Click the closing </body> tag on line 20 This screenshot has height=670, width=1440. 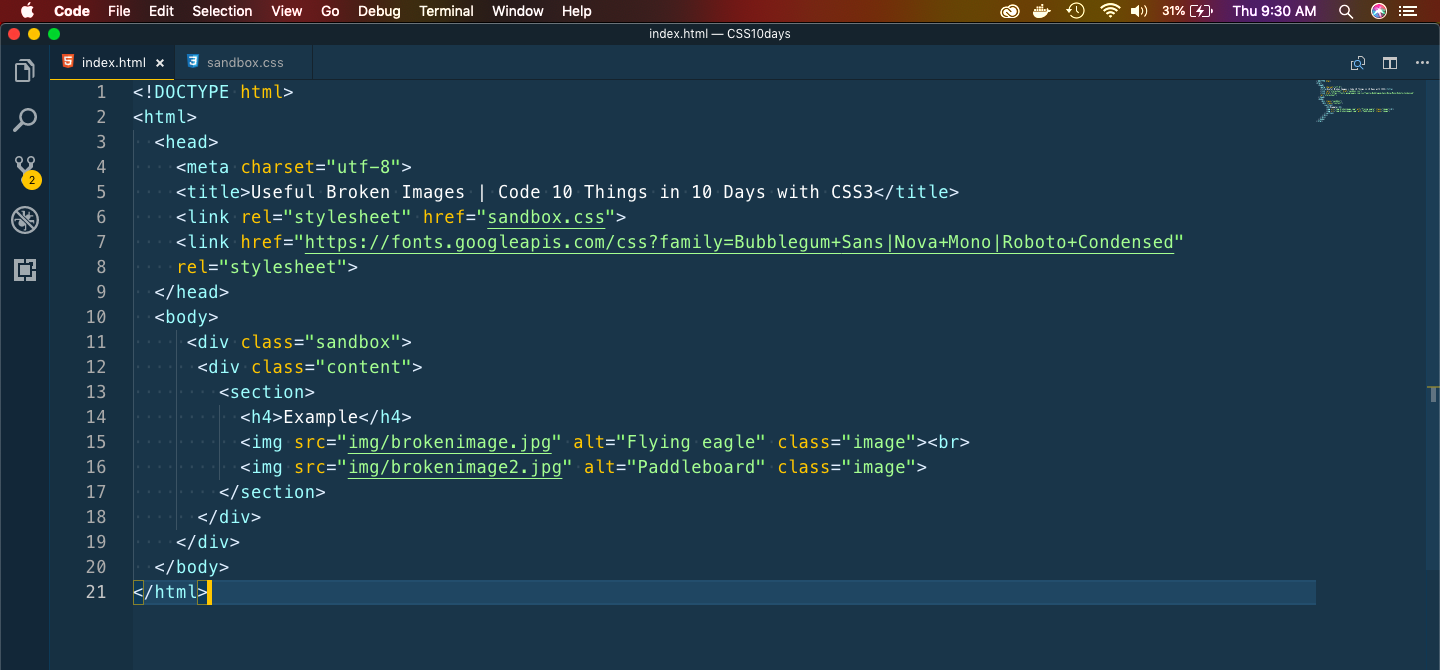(x=192, y=567)
